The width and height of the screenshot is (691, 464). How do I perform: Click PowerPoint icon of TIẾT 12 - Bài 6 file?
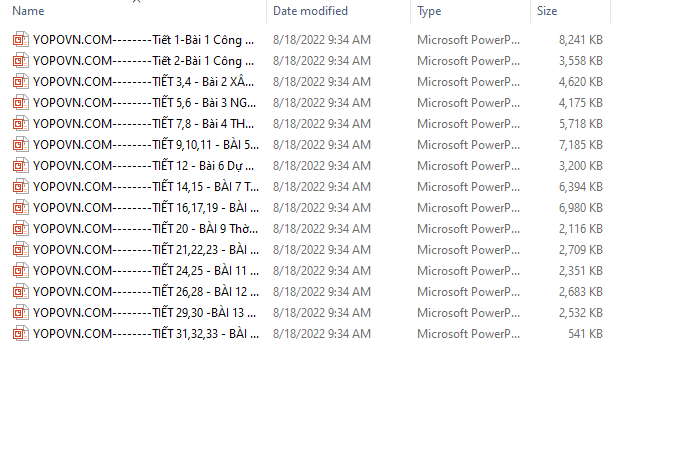[x=20, y=166]
